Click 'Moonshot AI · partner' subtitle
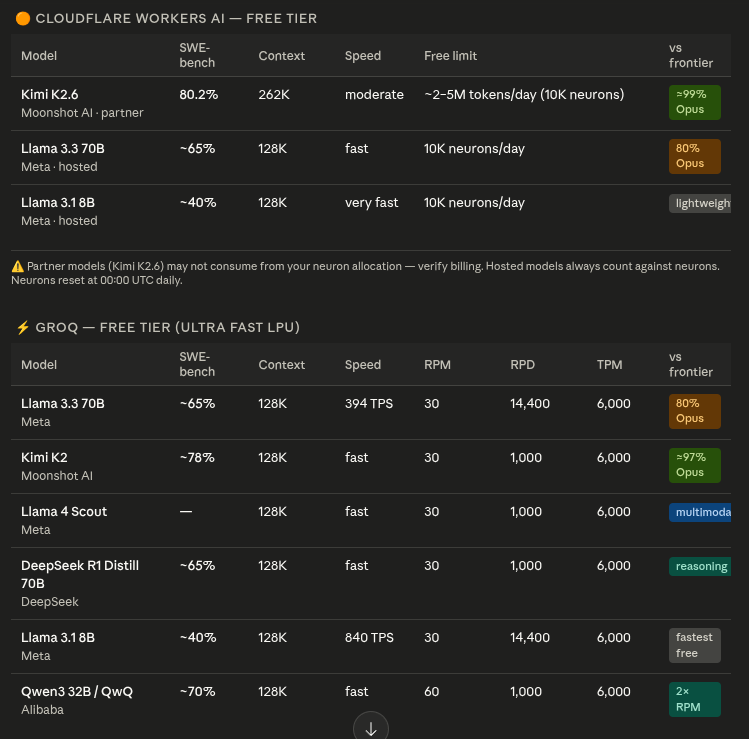Viewport: 749px width, 739px height. 82,113
